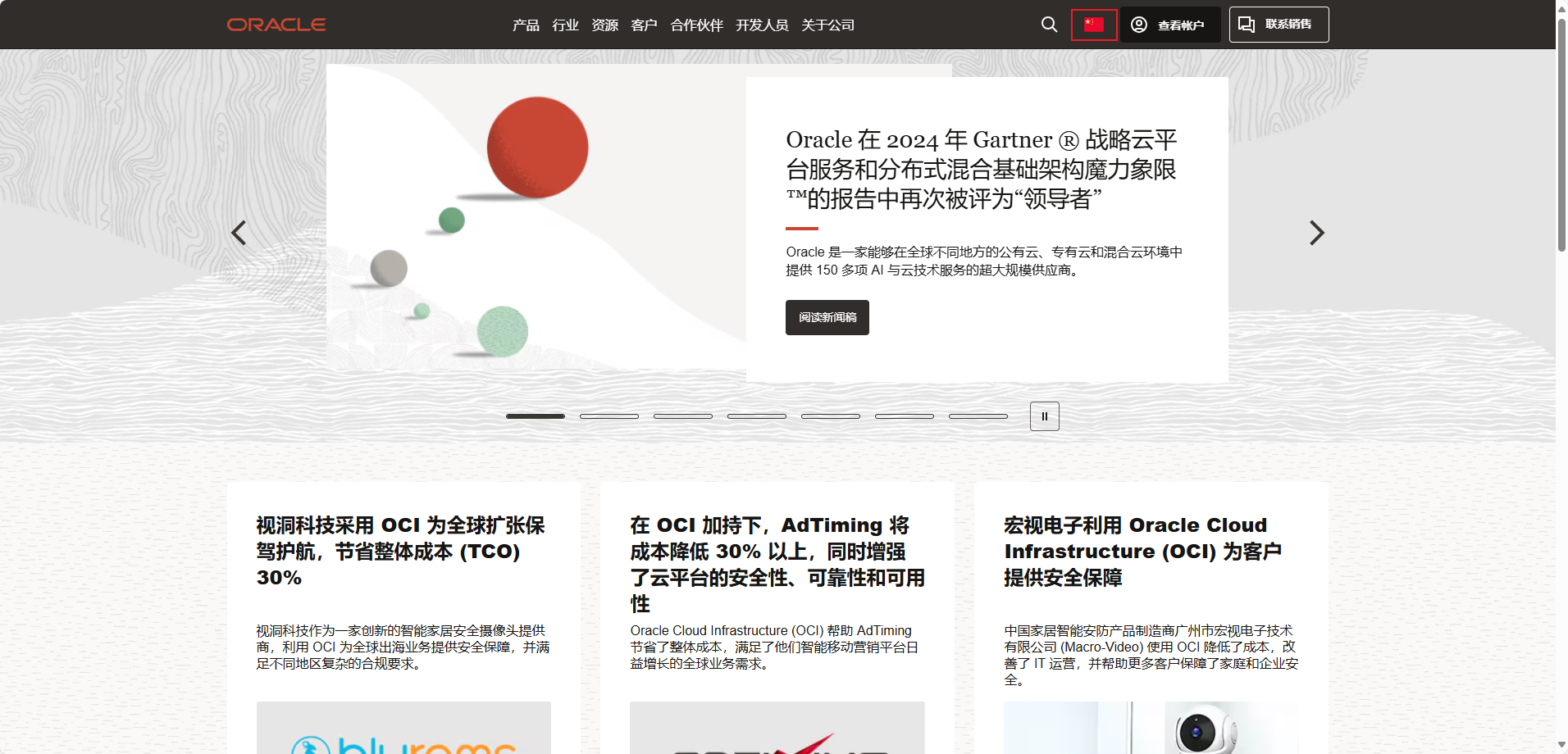The image size is (1568, 754).
Task: Open the 资源 menu
Action: pyautogui.click(x=604, y=25)
